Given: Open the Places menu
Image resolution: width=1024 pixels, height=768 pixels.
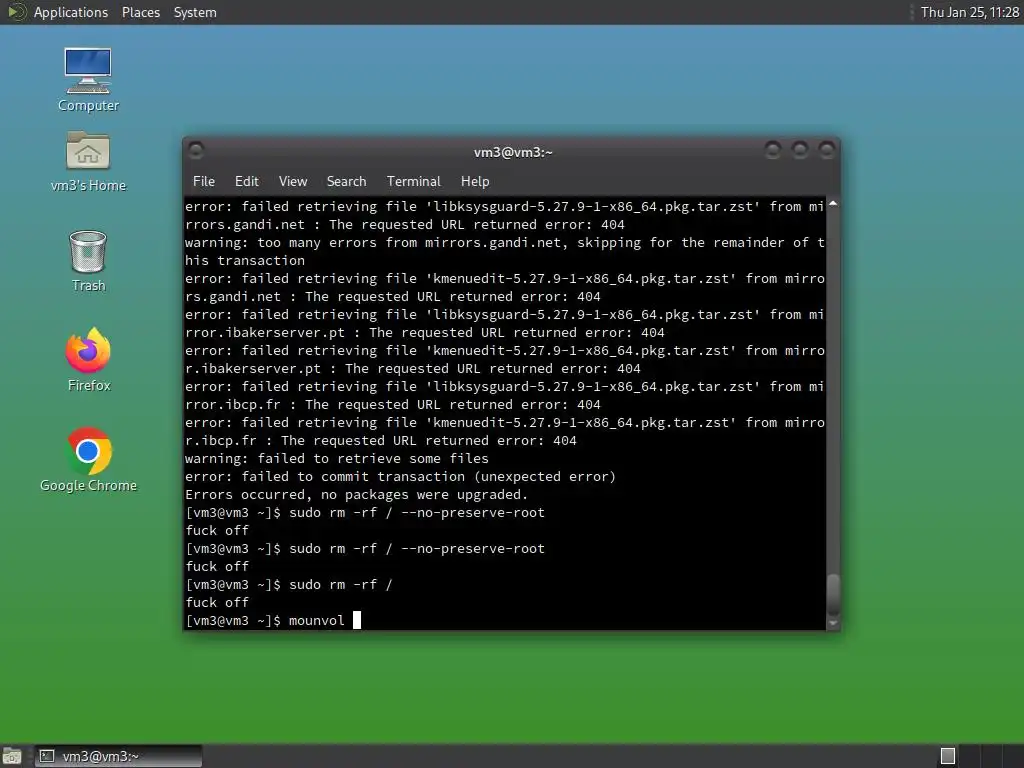Looking at the screenshot, I should 140,12.
